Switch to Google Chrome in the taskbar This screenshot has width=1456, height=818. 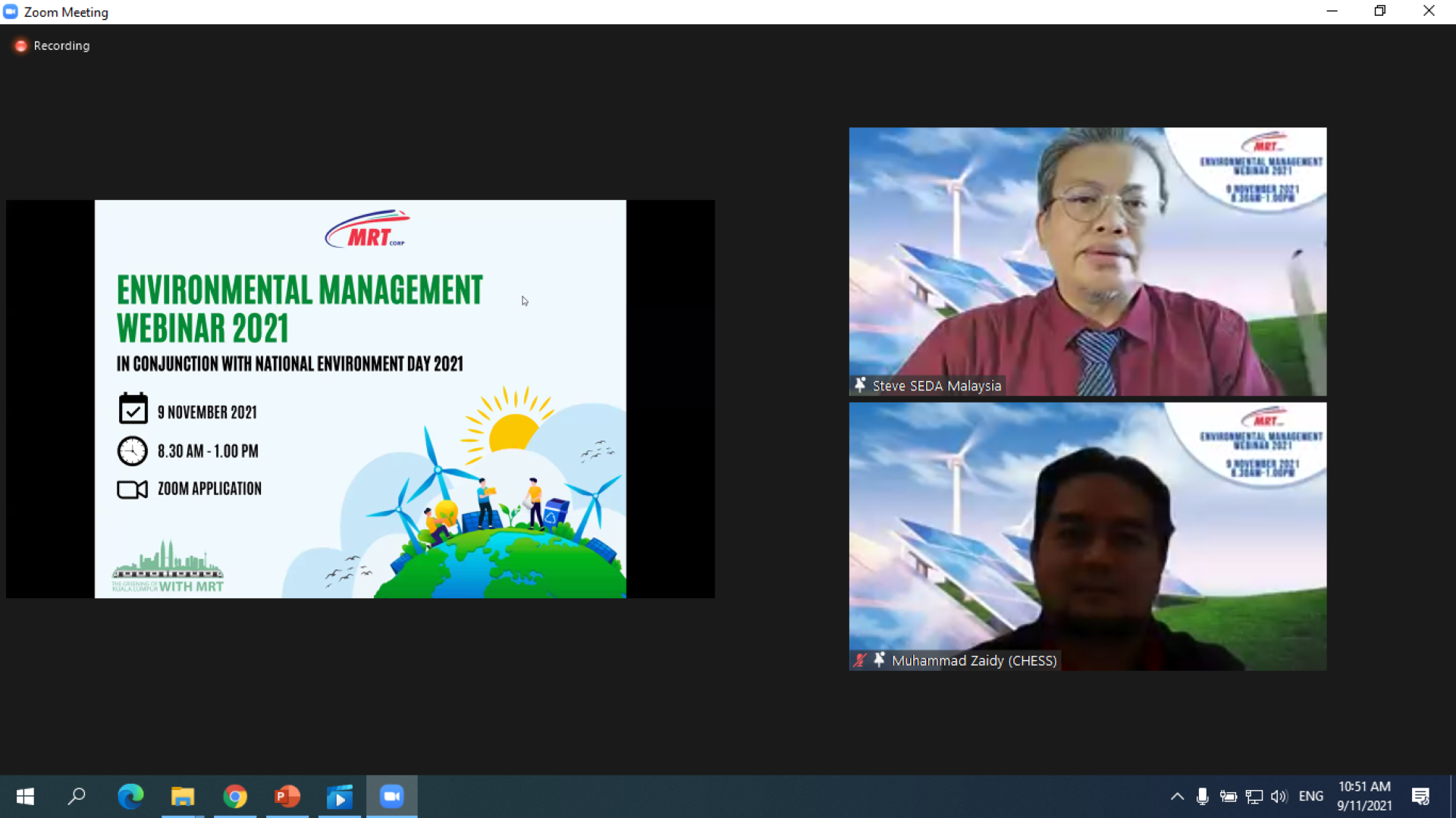pos(235,796)
